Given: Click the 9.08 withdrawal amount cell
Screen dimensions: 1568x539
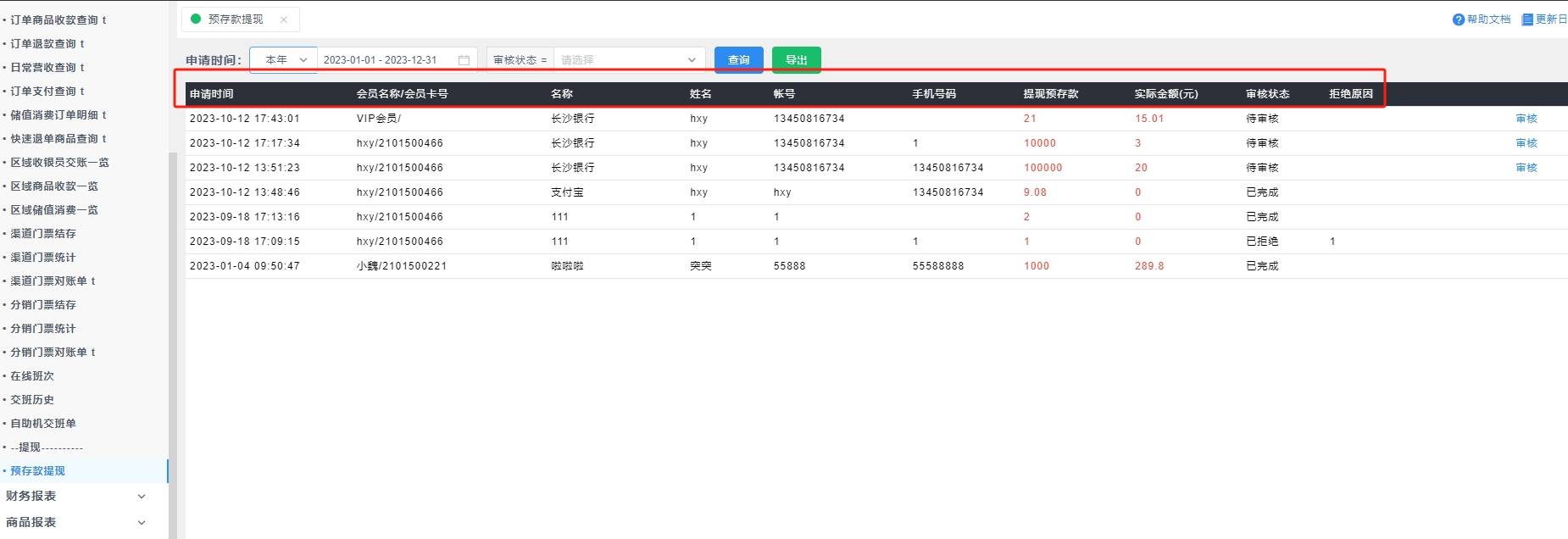Looking at the screenshot, I should [1035, 192].
